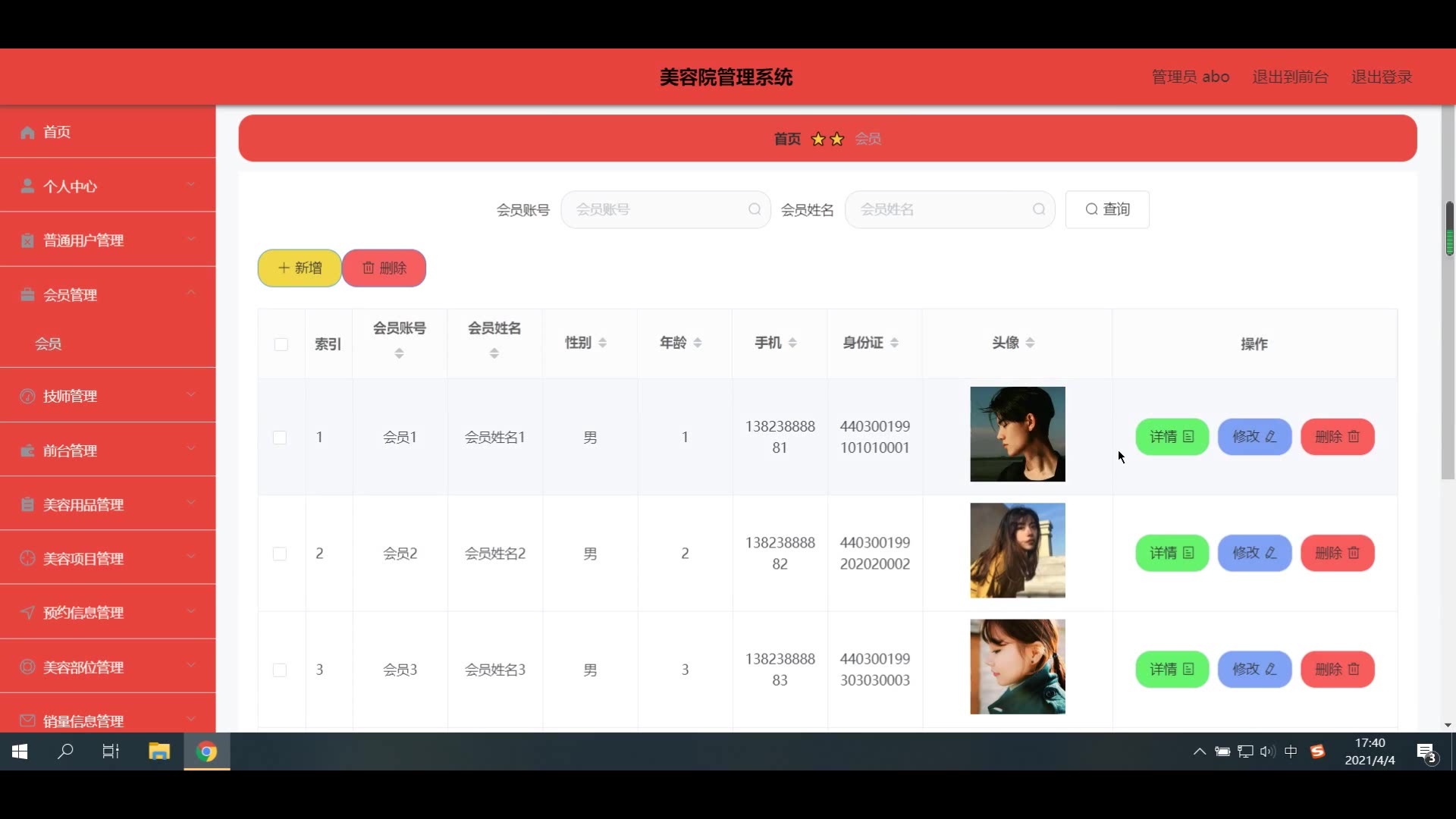The width and height of the screenshot is (1456, 819).
Task: Click the search icon inside 会员账号 field
Action: coord(755,209)
